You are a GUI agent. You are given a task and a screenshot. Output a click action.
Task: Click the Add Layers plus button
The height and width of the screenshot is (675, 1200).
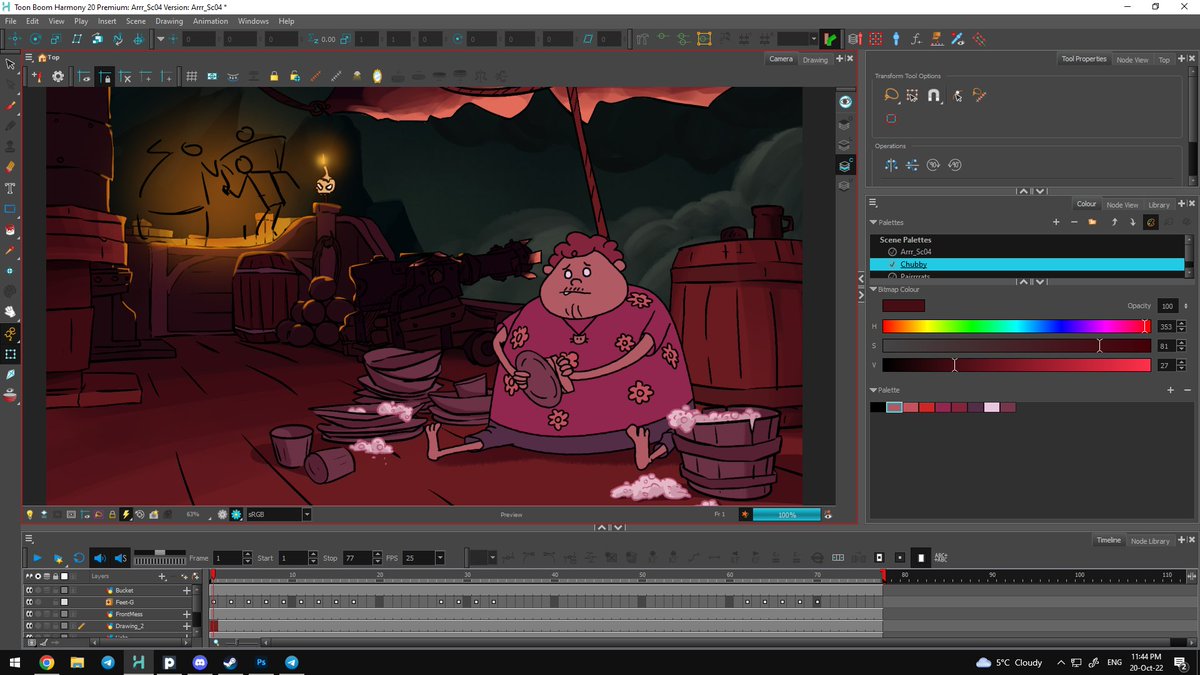163,576
